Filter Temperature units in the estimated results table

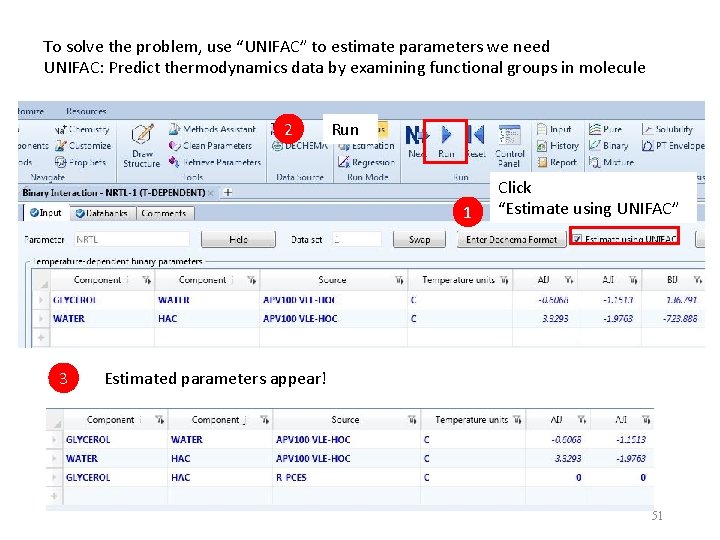[x=517, y=420]
